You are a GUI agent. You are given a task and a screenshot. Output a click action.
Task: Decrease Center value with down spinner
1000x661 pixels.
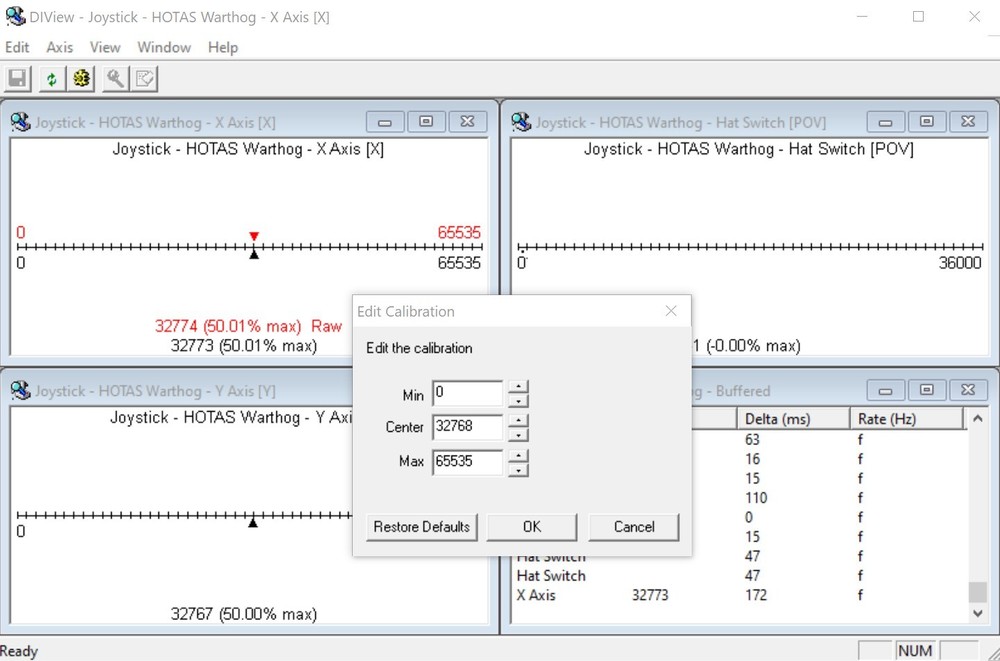518,434
